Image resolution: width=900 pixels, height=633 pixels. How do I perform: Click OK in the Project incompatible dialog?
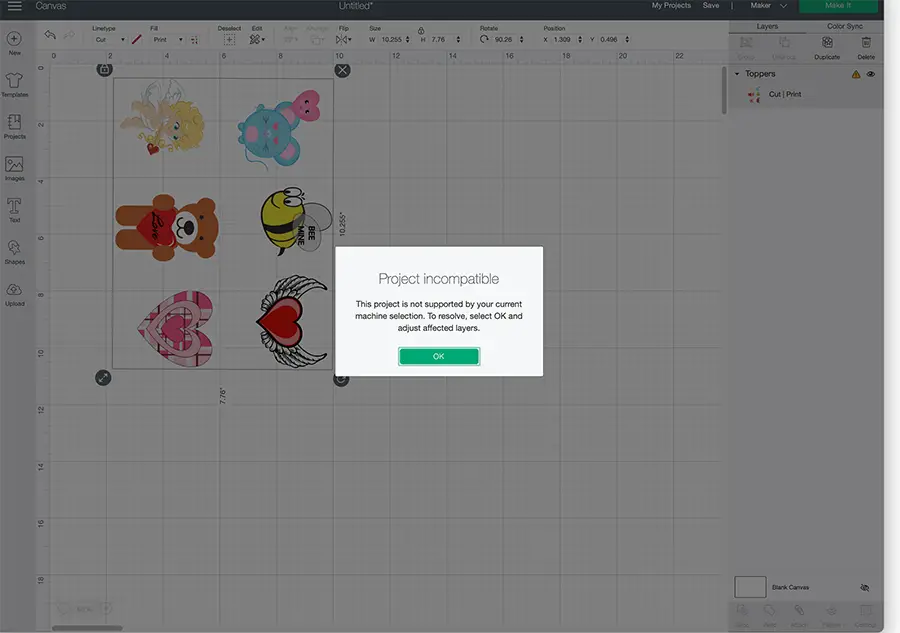coord(439,356)
